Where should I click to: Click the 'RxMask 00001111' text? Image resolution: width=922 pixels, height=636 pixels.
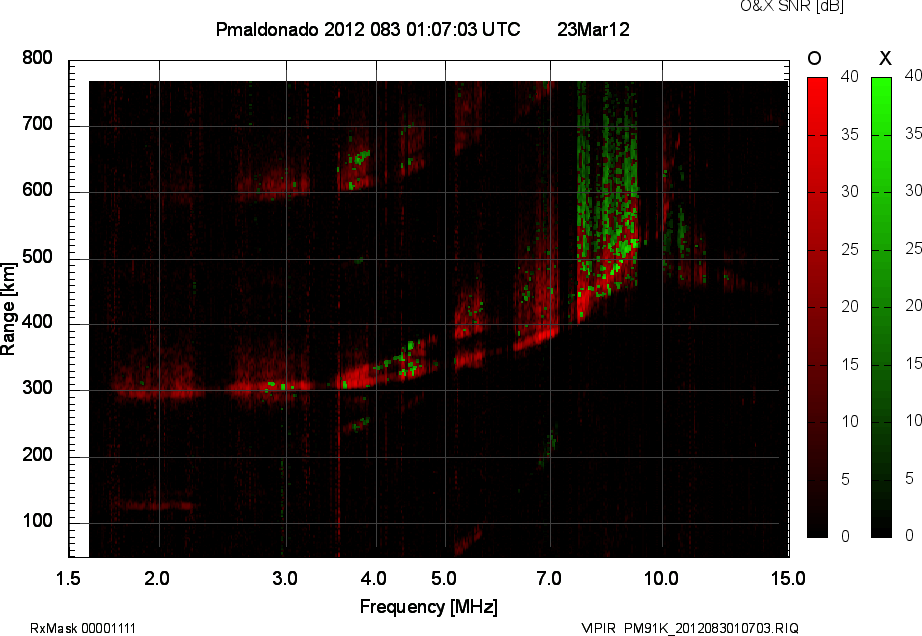click(83, 628)
